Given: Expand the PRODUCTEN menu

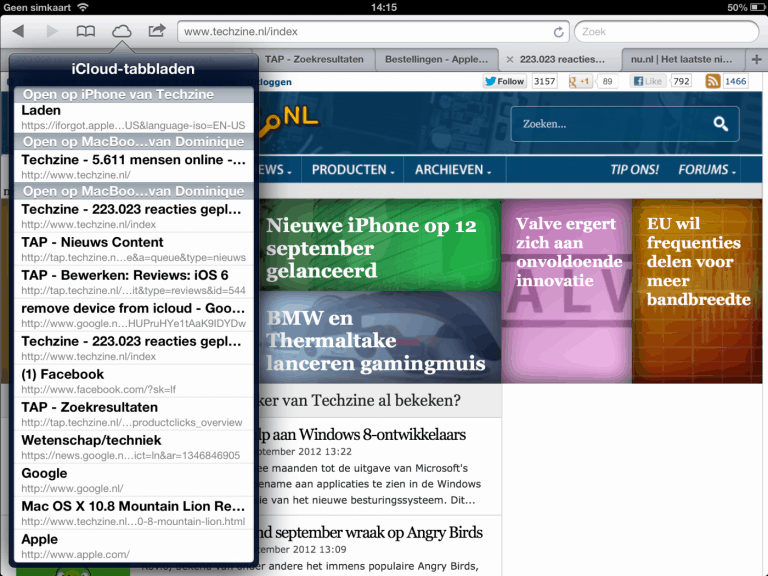Looking at the screenshot, I should (353, 170).
